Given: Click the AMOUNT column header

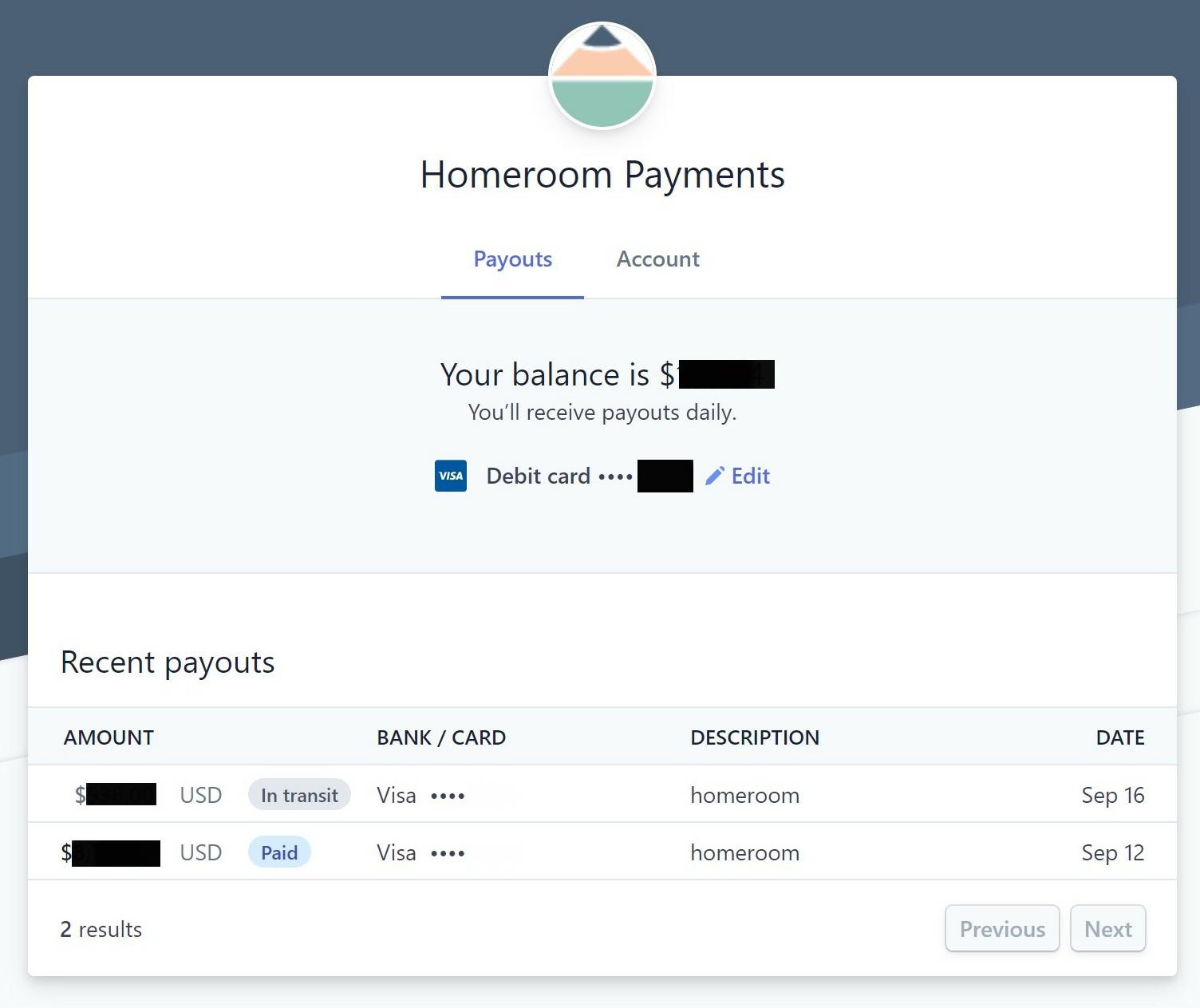Looking at the screenshot, I should 109,737.
